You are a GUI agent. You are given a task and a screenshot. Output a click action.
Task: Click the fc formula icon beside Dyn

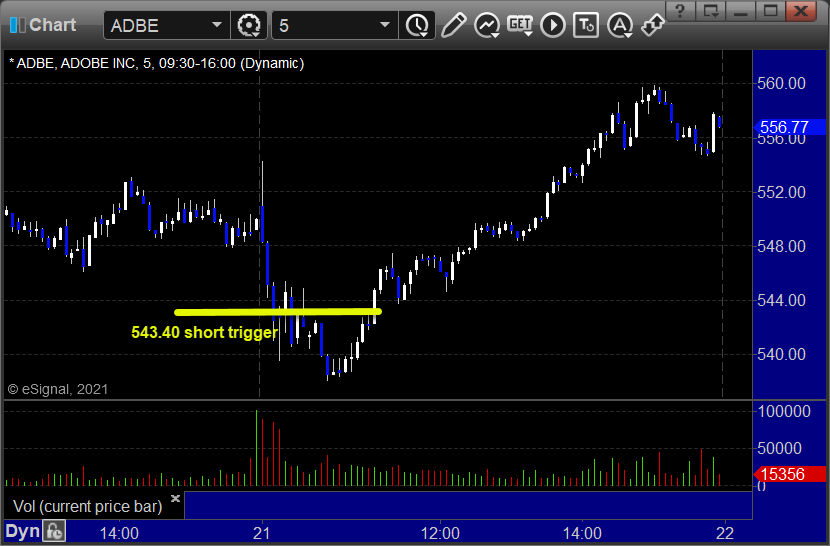click(54, 531)
